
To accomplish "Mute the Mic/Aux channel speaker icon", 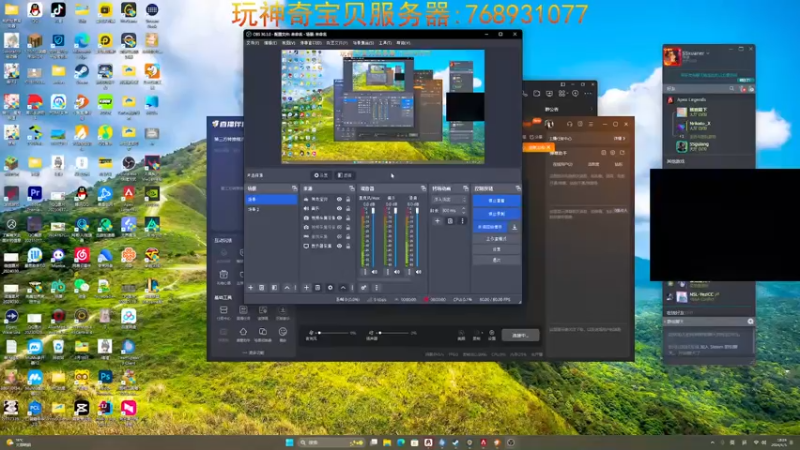I will [374, 272].
